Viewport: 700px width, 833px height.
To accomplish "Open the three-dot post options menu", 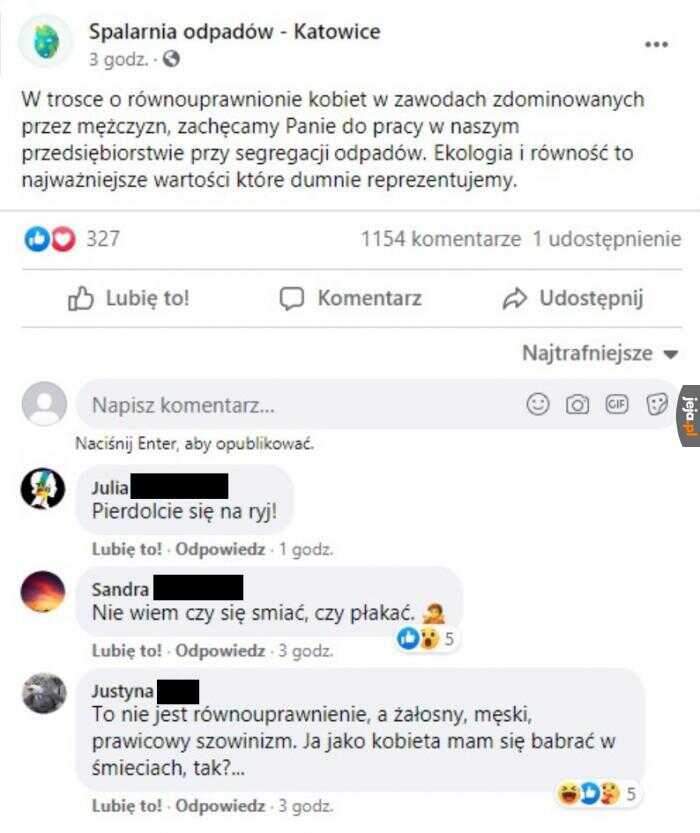I will tap(656, 44).
